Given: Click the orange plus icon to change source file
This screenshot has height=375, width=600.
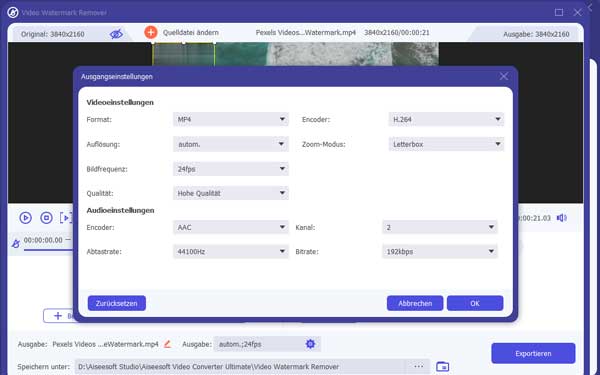Looking at the screenshot, I should [x=151, y=32].
